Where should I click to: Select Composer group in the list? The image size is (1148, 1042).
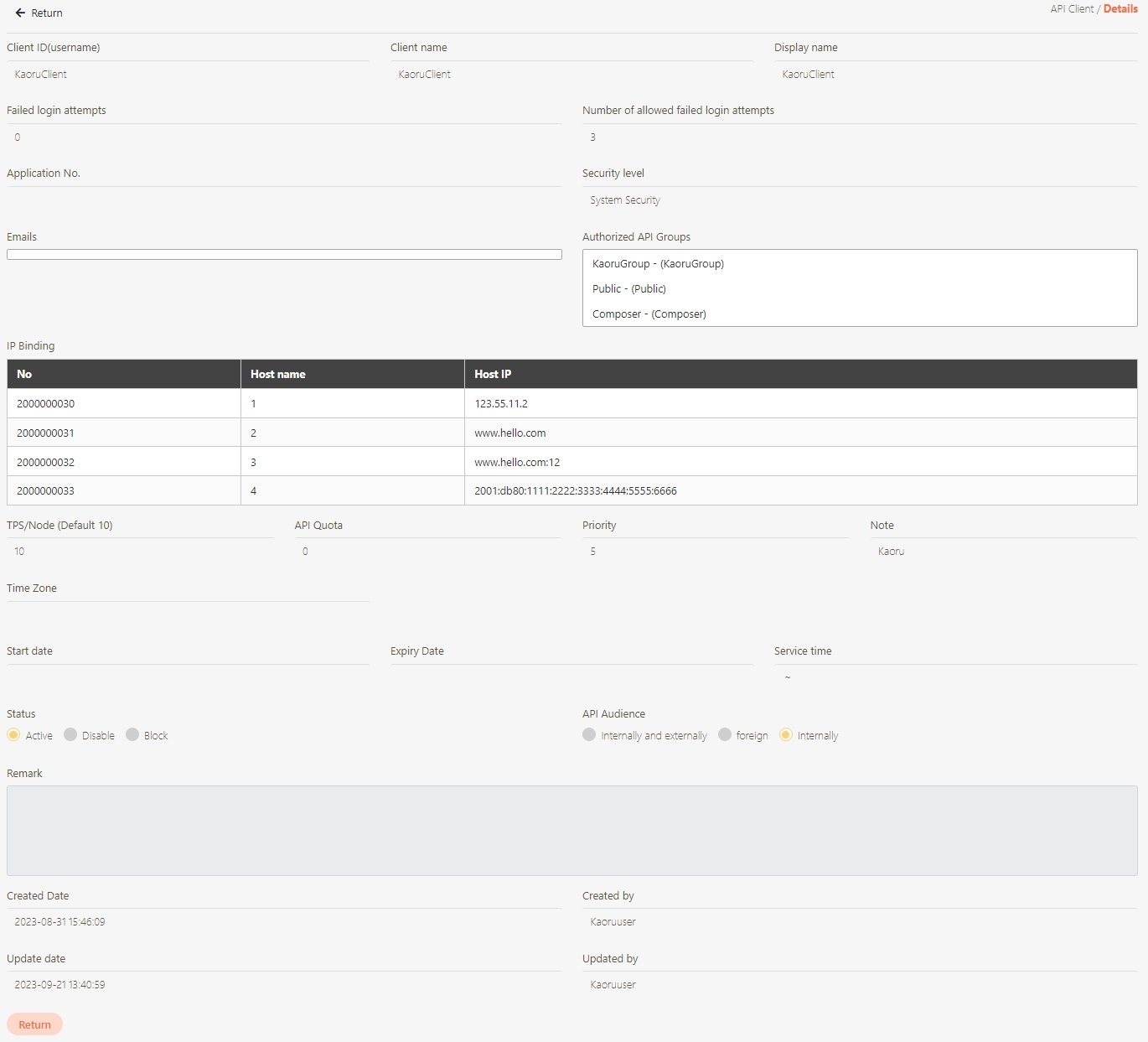[x=649, y=314]
